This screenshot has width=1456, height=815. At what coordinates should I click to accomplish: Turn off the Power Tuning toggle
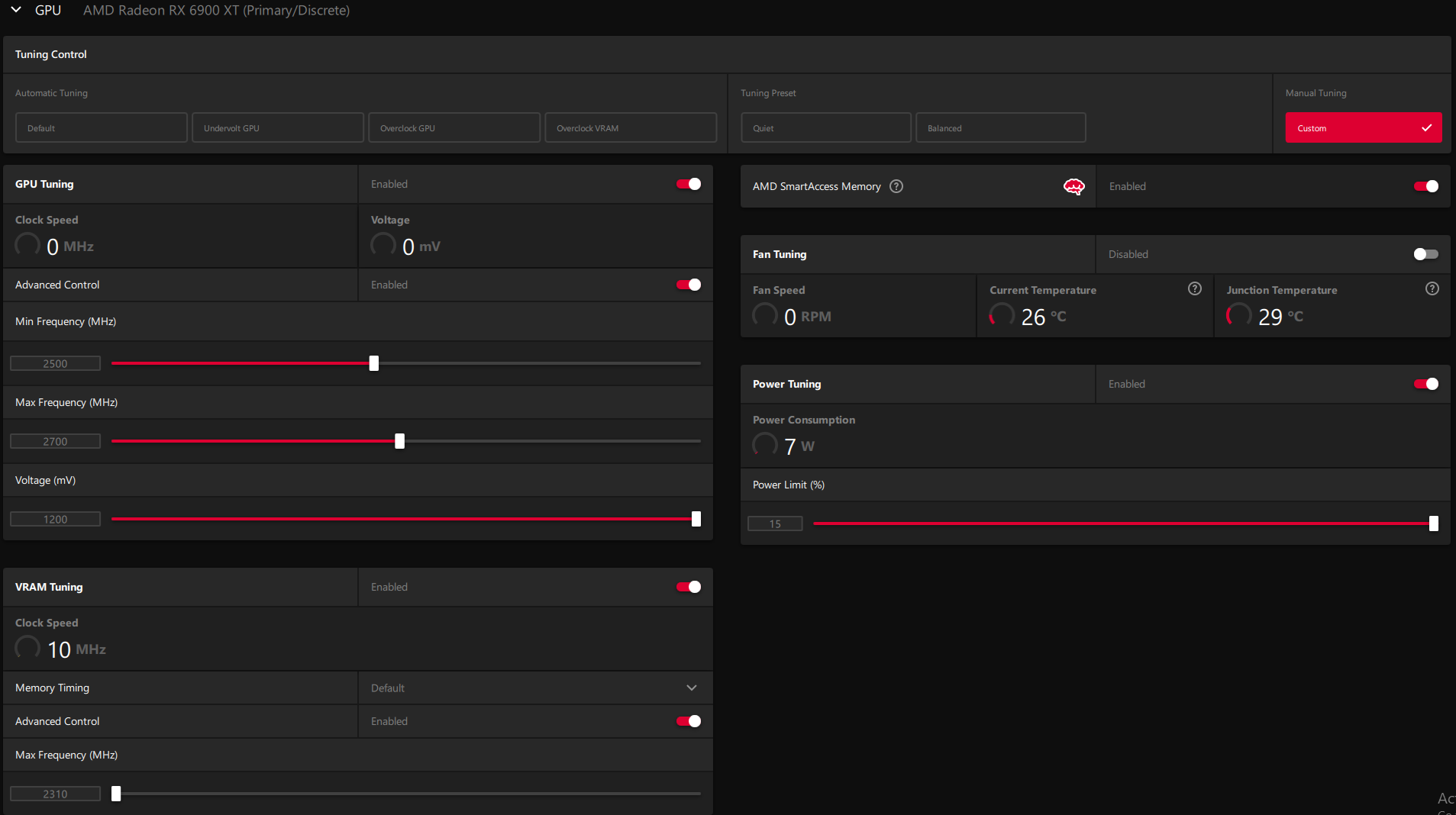1425,384
